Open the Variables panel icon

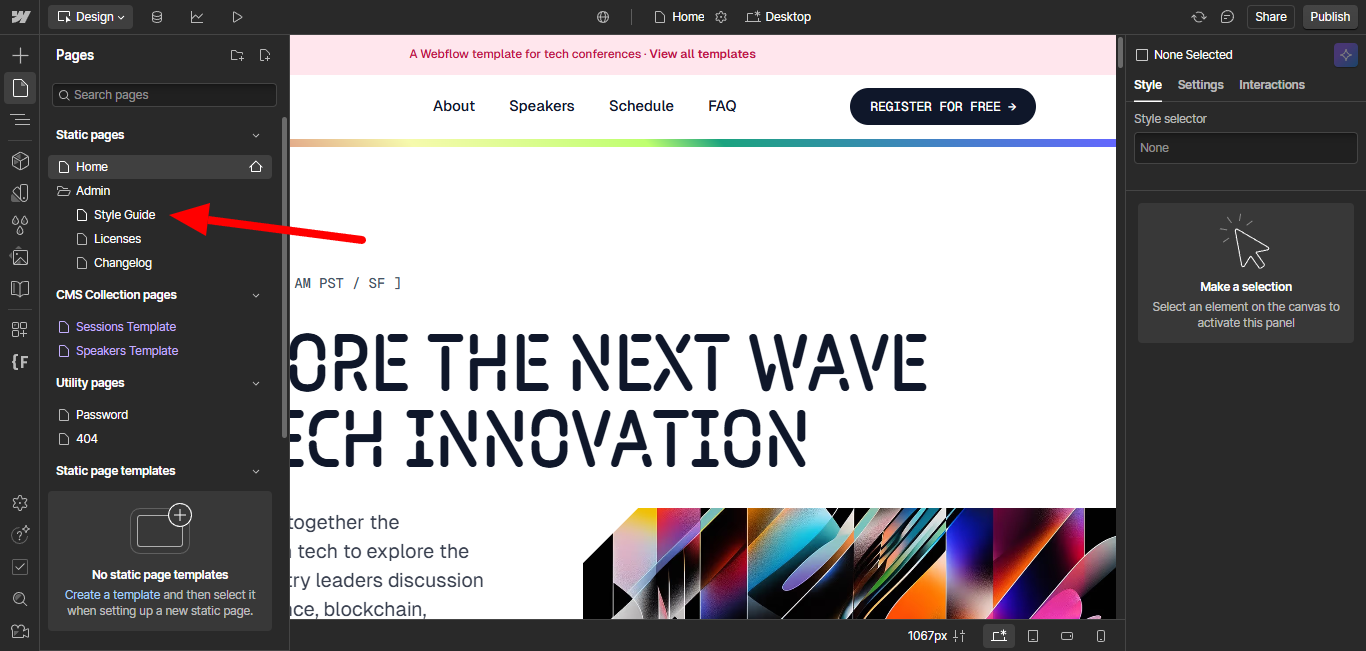(x=20, y=193)
